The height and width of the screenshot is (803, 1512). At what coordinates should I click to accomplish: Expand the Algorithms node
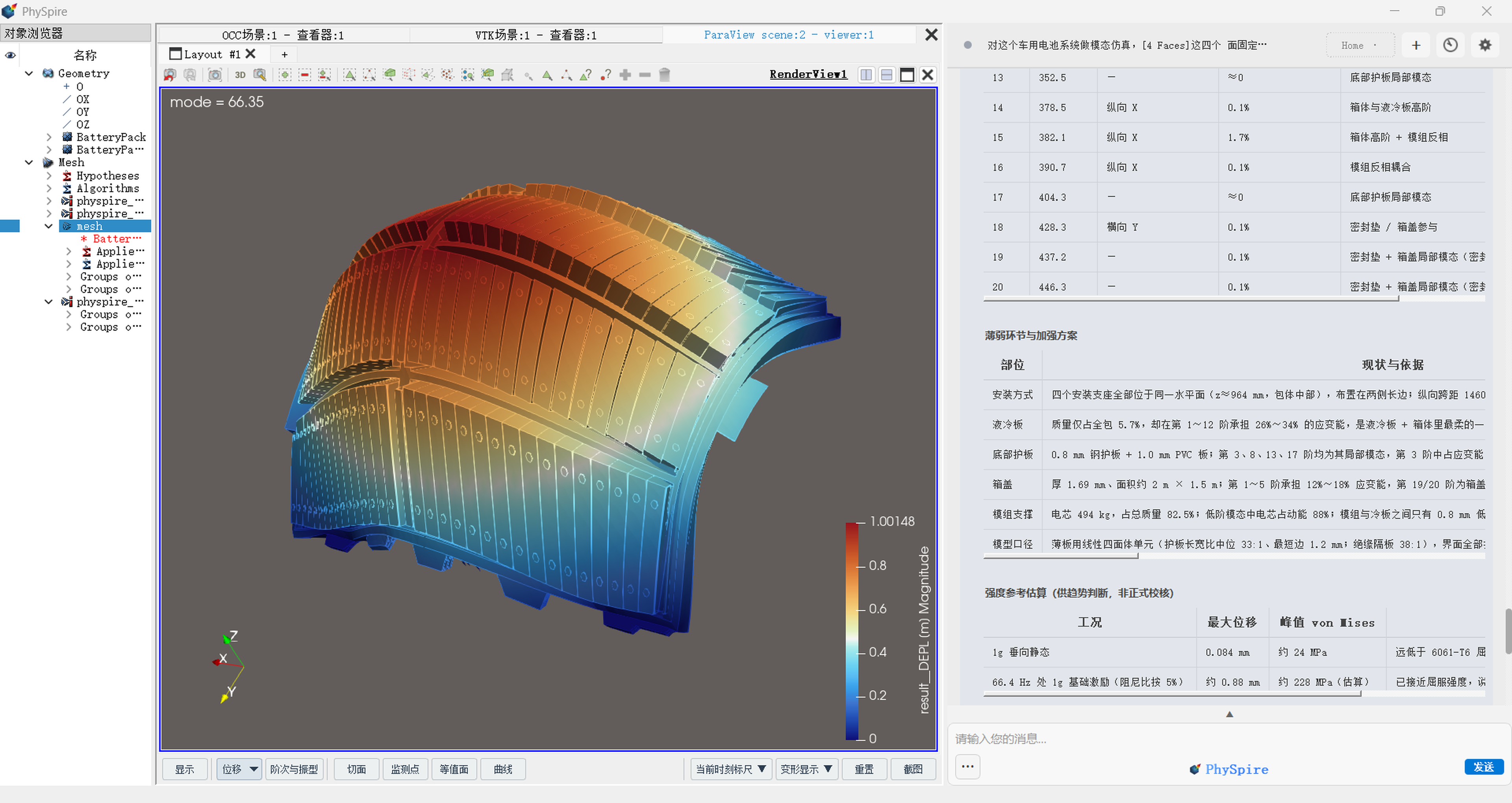point(49,189)
